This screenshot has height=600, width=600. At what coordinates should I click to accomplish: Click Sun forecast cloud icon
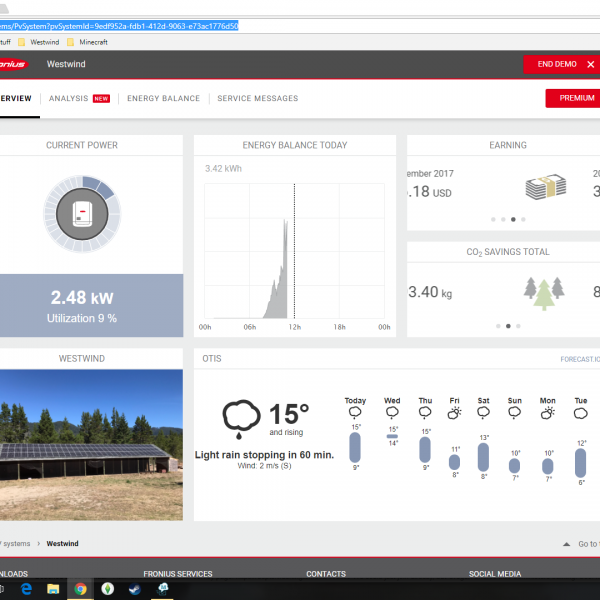click(x=514, y=412)
